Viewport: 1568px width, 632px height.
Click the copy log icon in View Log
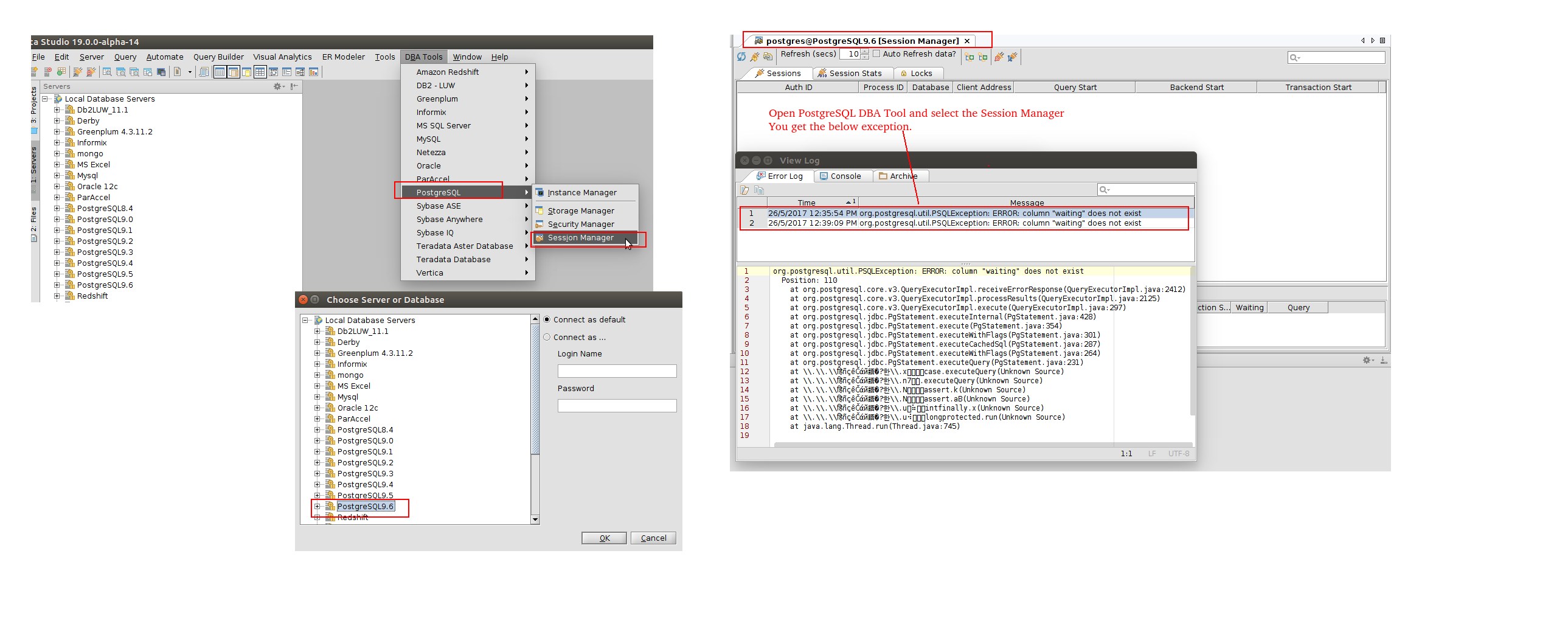click(759, 190)
